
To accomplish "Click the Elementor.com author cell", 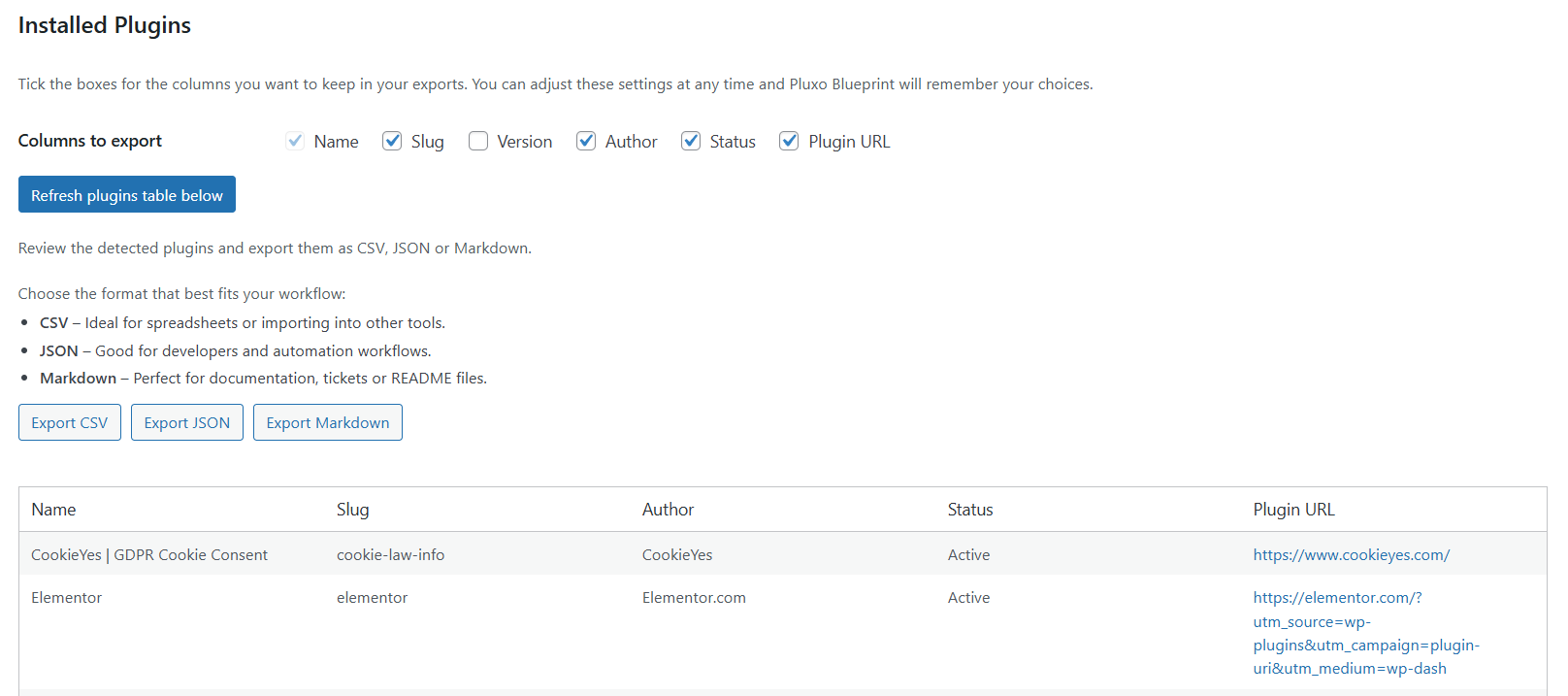I will coord(694,598).
